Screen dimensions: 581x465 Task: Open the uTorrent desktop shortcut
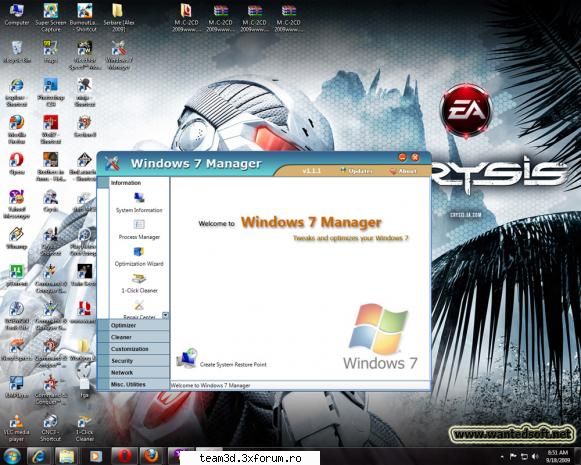17,275
